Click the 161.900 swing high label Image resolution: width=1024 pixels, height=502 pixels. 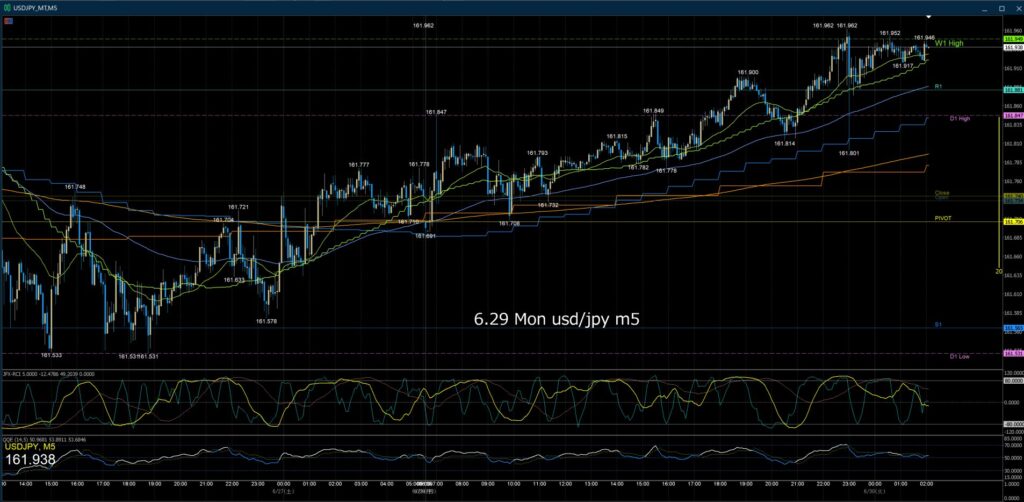point(748,72)
